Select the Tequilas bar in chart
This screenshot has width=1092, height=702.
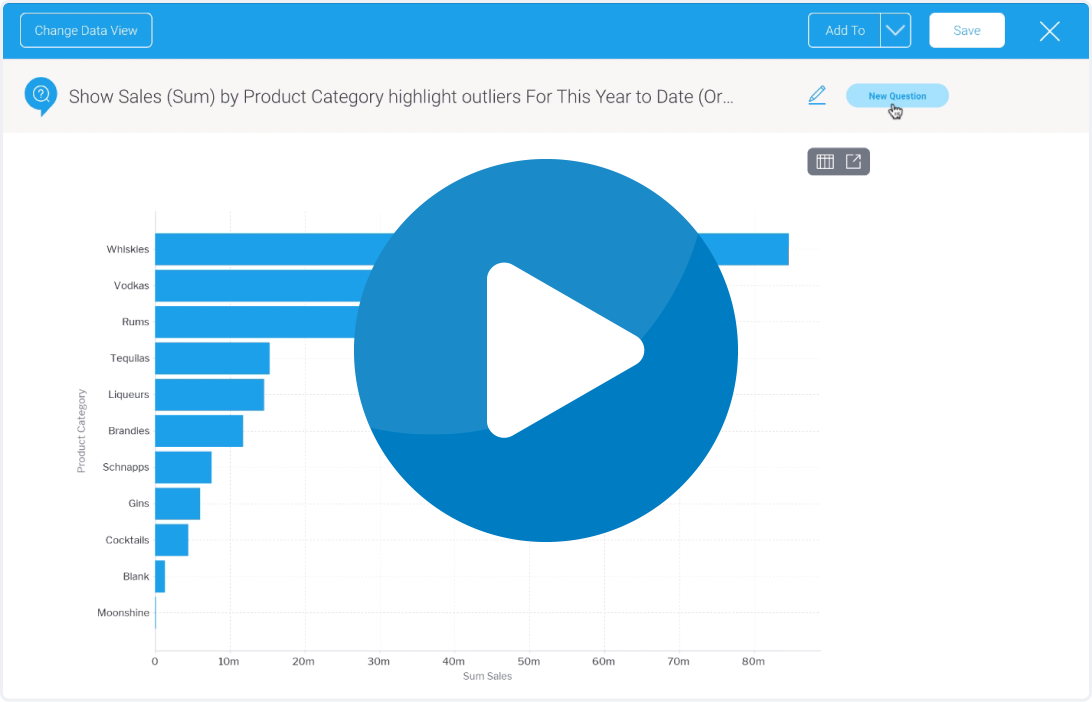(212, 358)
